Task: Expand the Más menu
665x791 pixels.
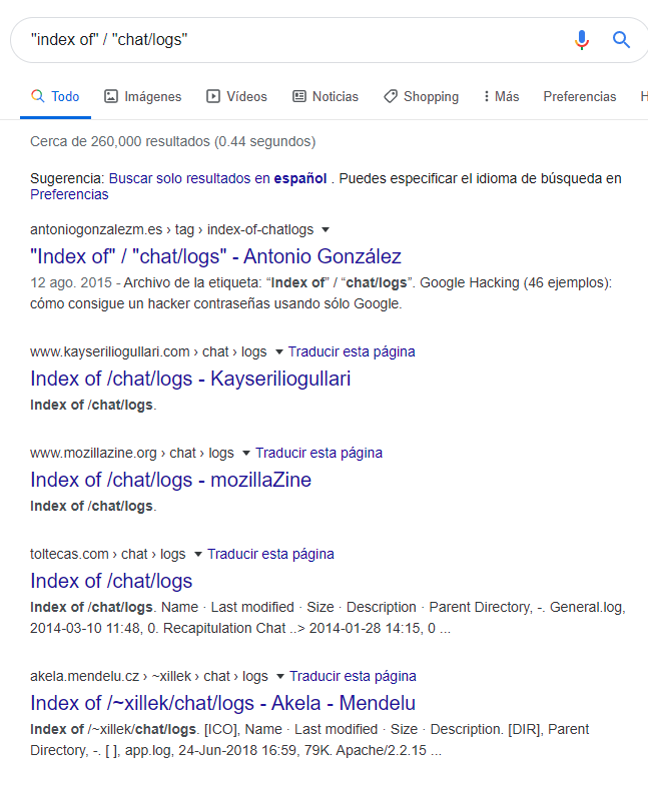Action: click(501, 97)
